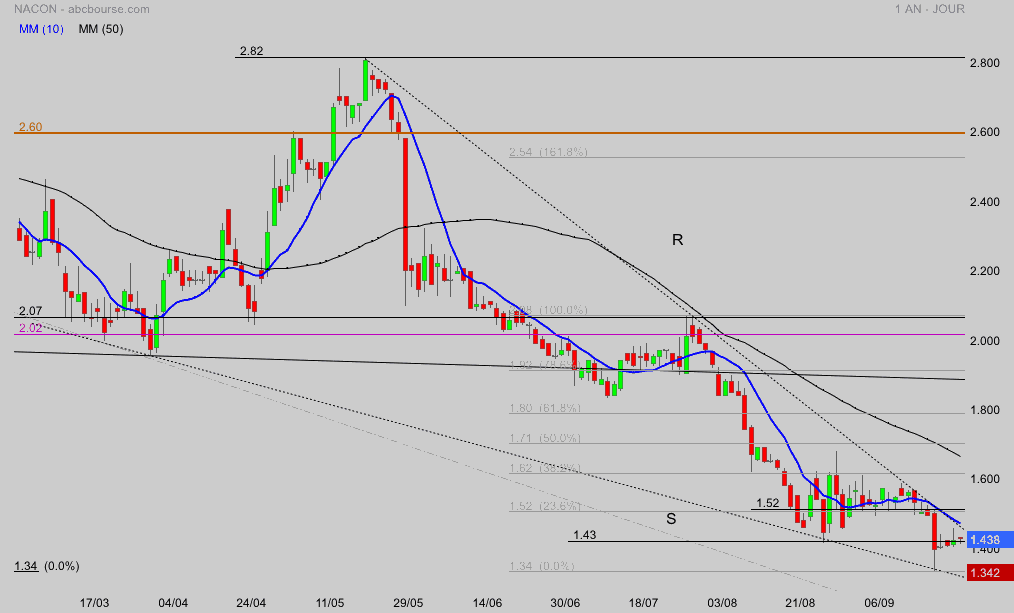Click the "1.80 (61.8%)" Fibonacci label
Viewport: 1014px width, 613px height.
[x=545, y=408]
